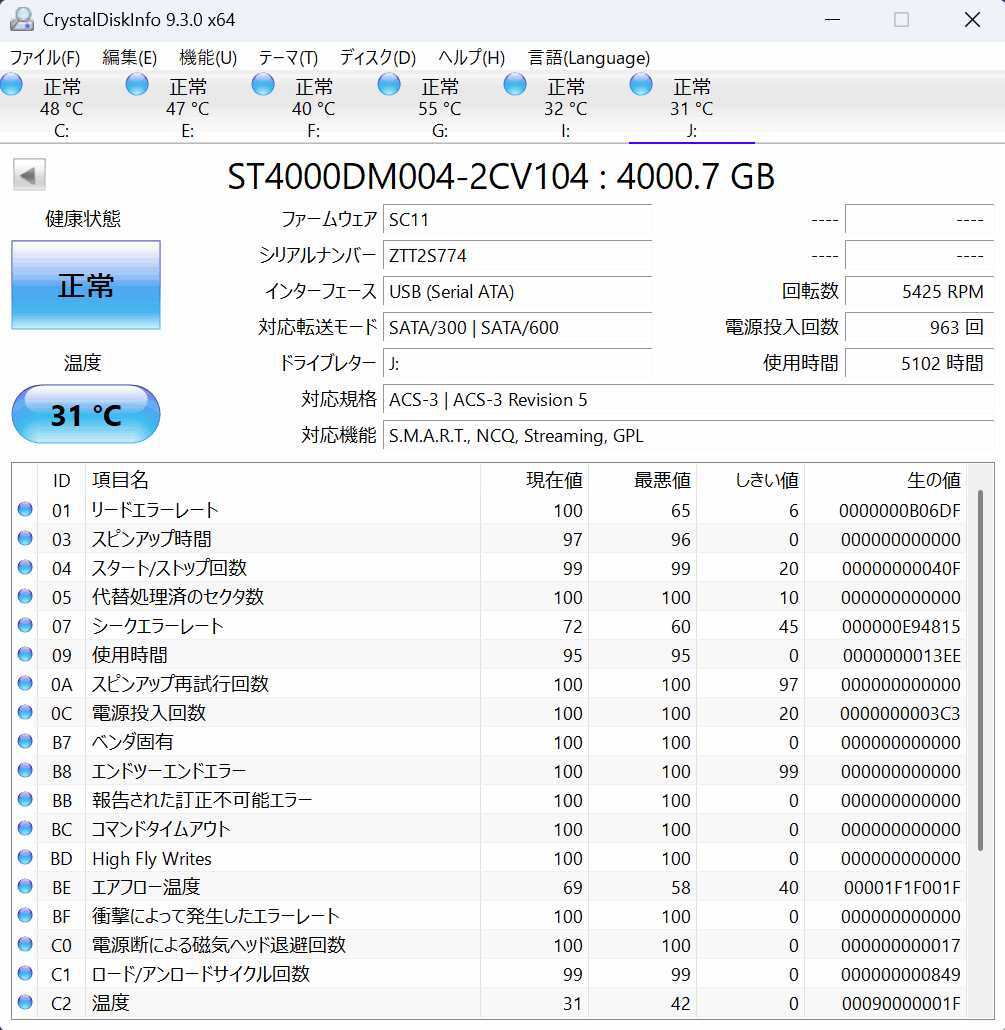Click the ID column header
1005x1030 pixels.
pos(61,480)
